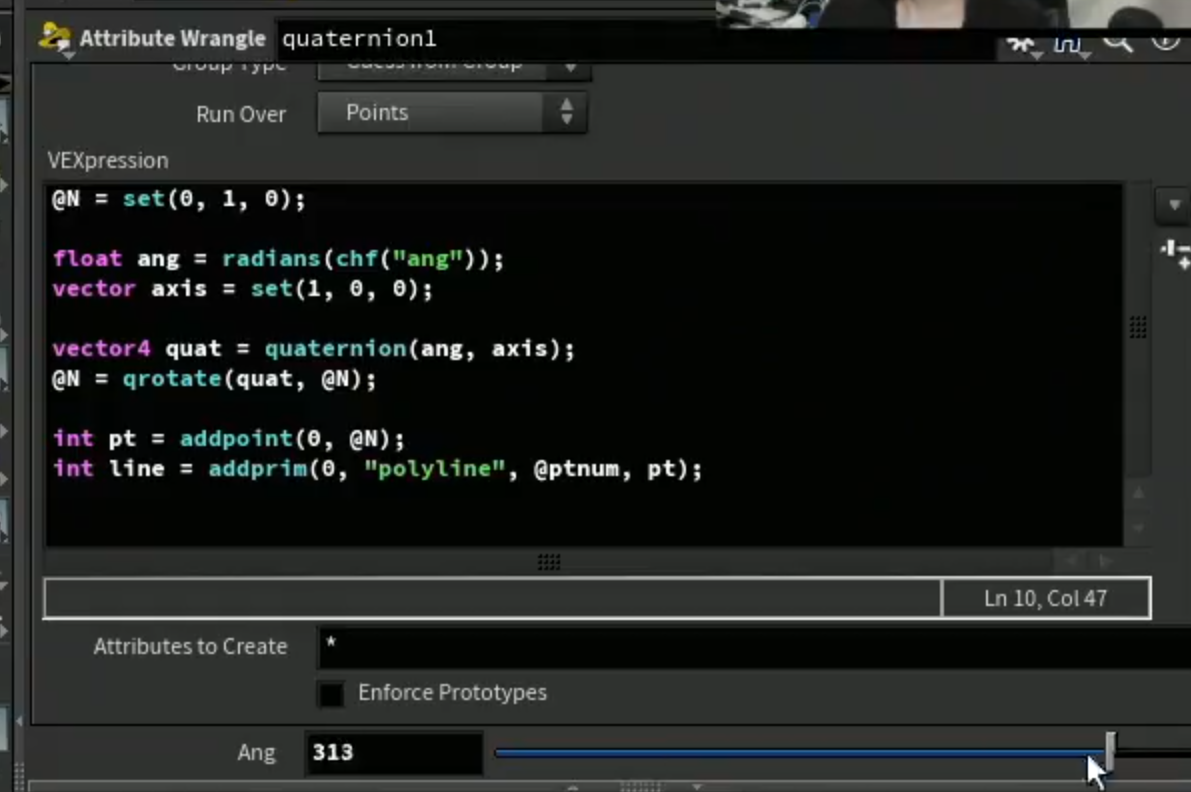
Task: Click the 'vector axis = set(1, 0, 0)' line
Action: (x=242, y=289)
